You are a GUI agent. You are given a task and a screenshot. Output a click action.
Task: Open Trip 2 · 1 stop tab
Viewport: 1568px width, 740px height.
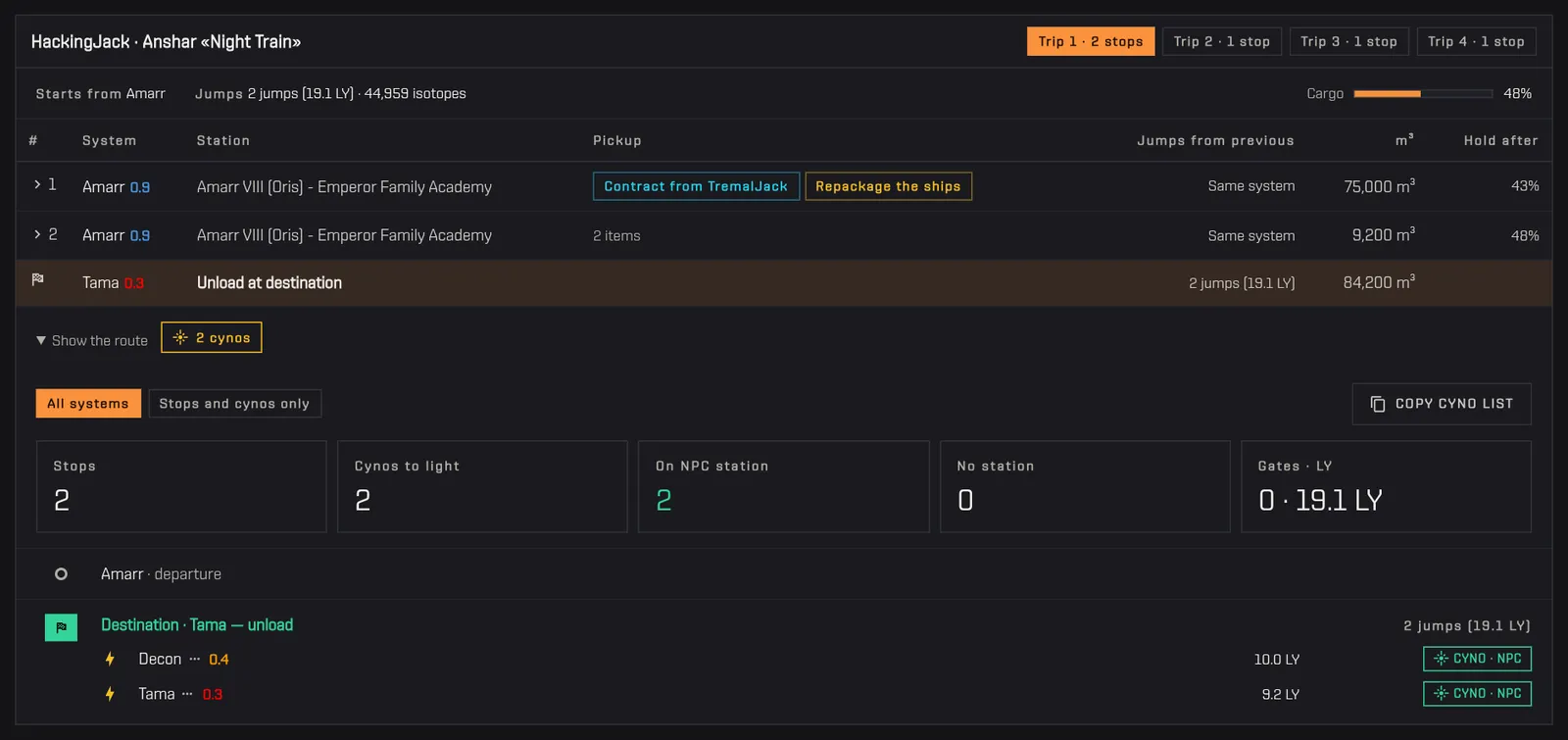[x=1222, y=41]
